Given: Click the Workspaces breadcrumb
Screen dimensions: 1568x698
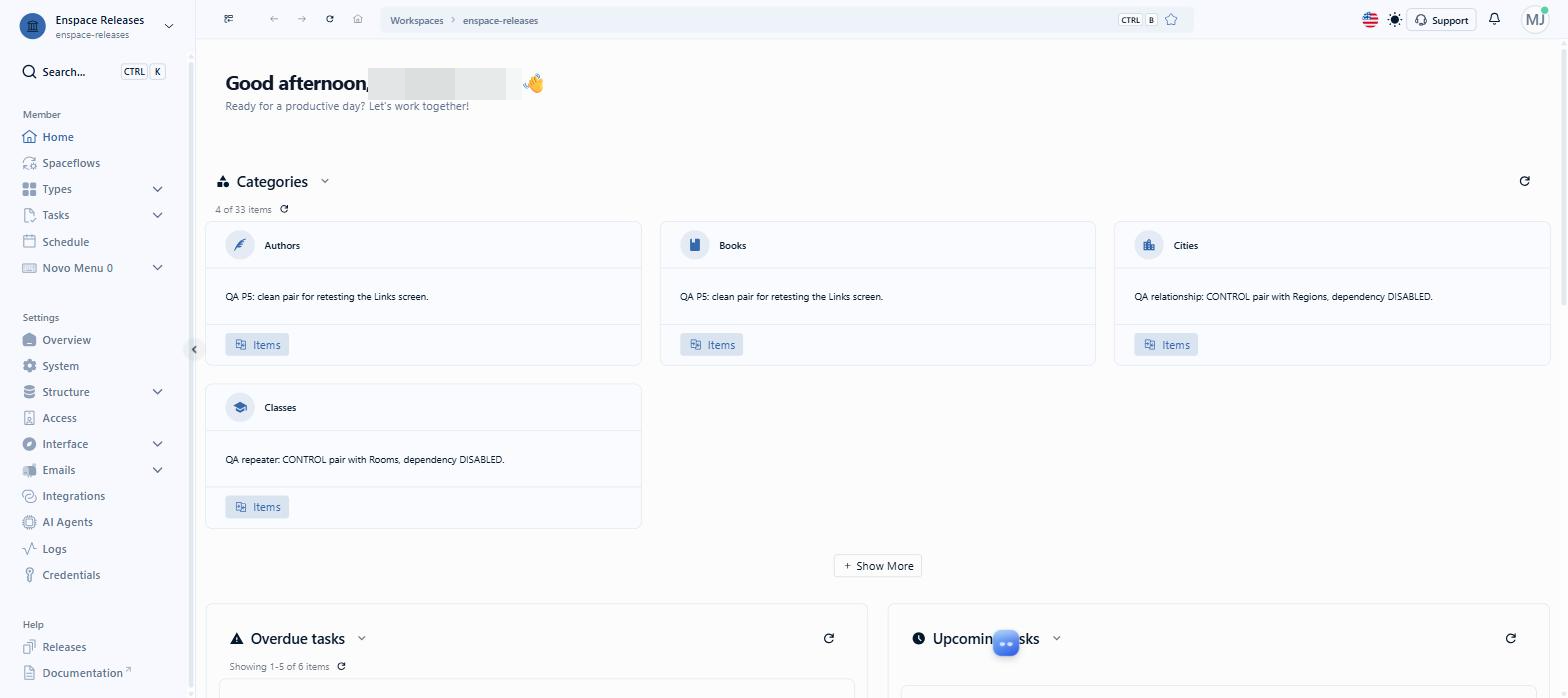Looking at the screenshot, I should (x=417, y=20).
